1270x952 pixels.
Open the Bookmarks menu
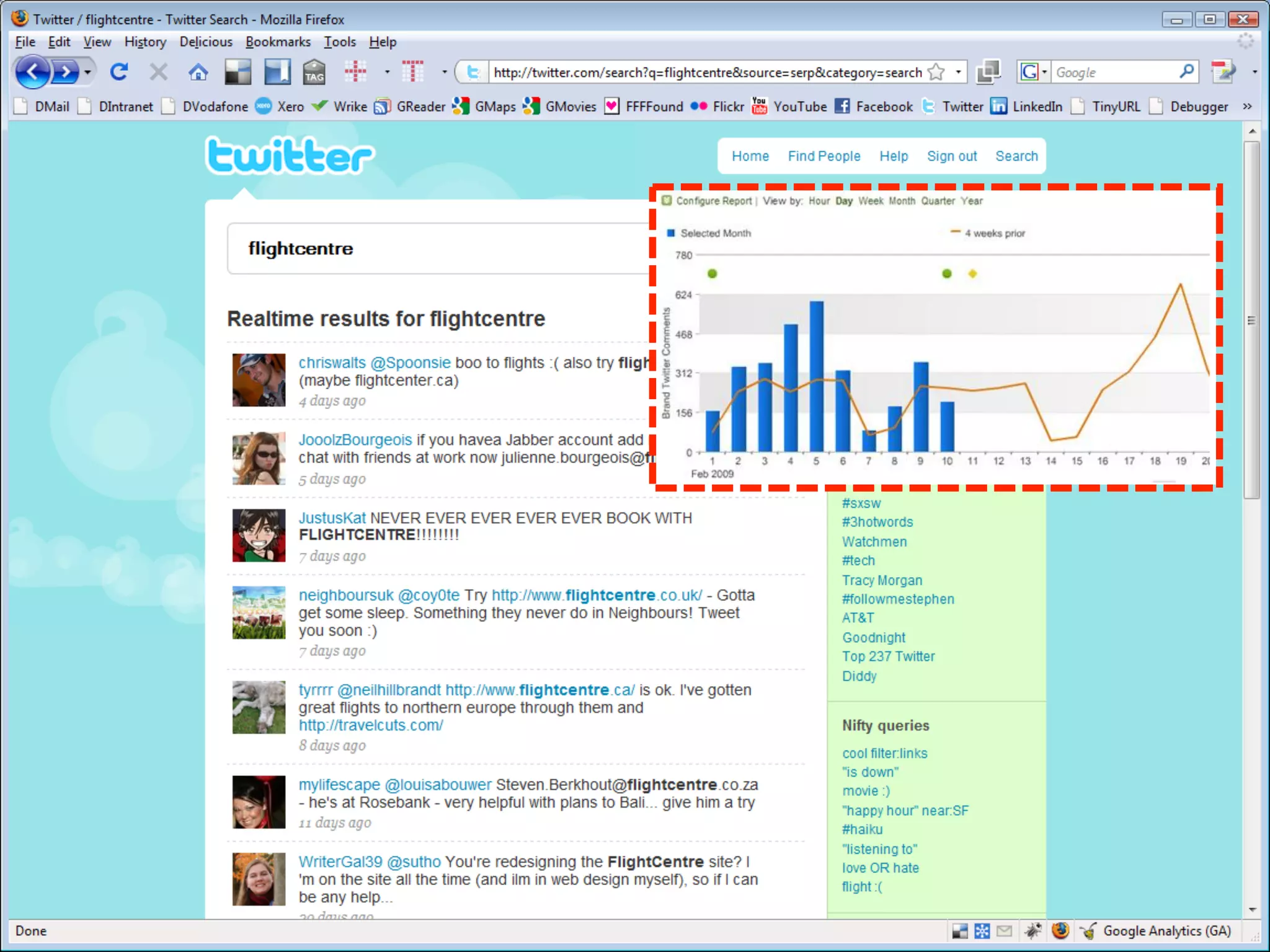tap(278, 42)
